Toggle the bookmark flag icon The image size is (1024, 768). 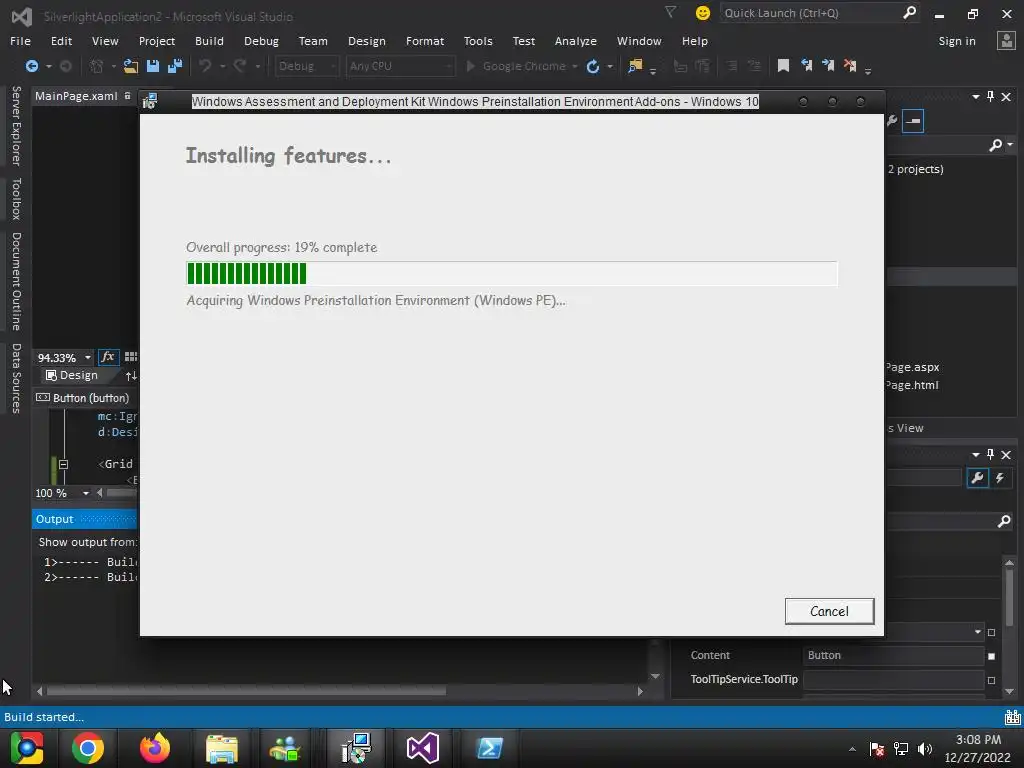click(x=783, y=66)
